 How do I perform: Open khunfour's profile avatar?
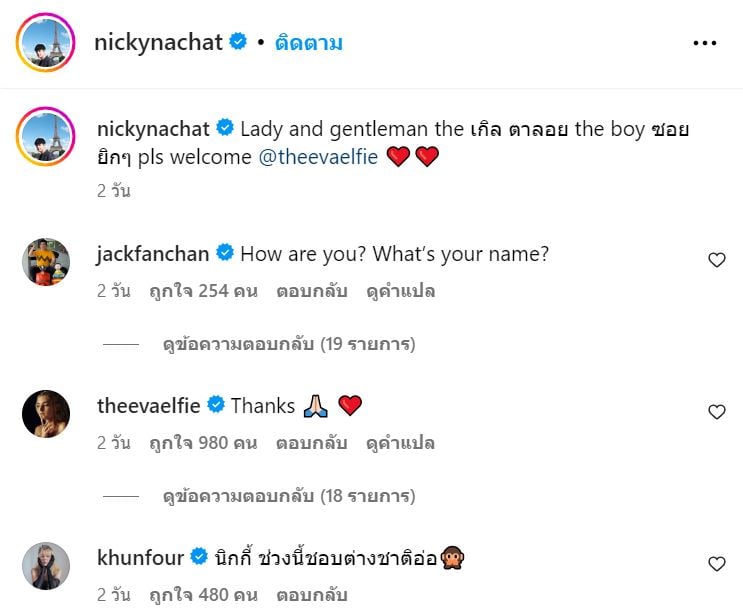(x=46, y=566)
